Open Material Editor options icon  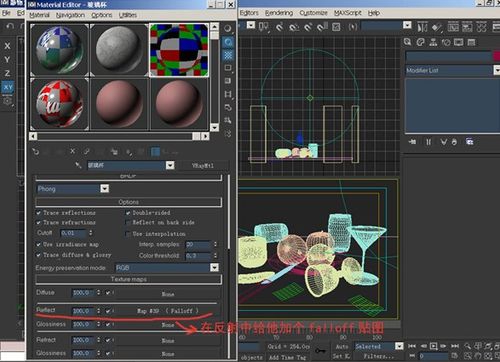228,107
